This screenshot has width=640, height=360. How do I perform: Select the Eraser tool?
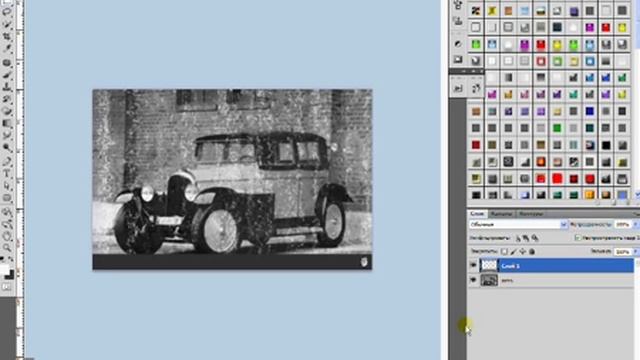pyautogui.click(x=7, y=111)
